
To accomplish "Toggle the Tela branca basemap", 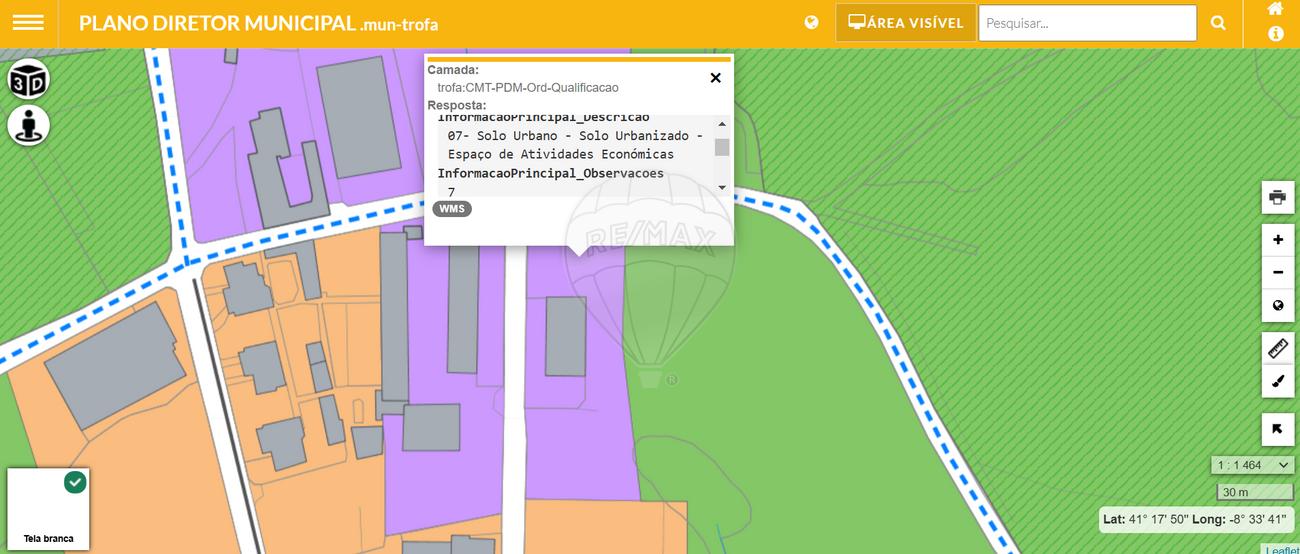I will (48, 509).
